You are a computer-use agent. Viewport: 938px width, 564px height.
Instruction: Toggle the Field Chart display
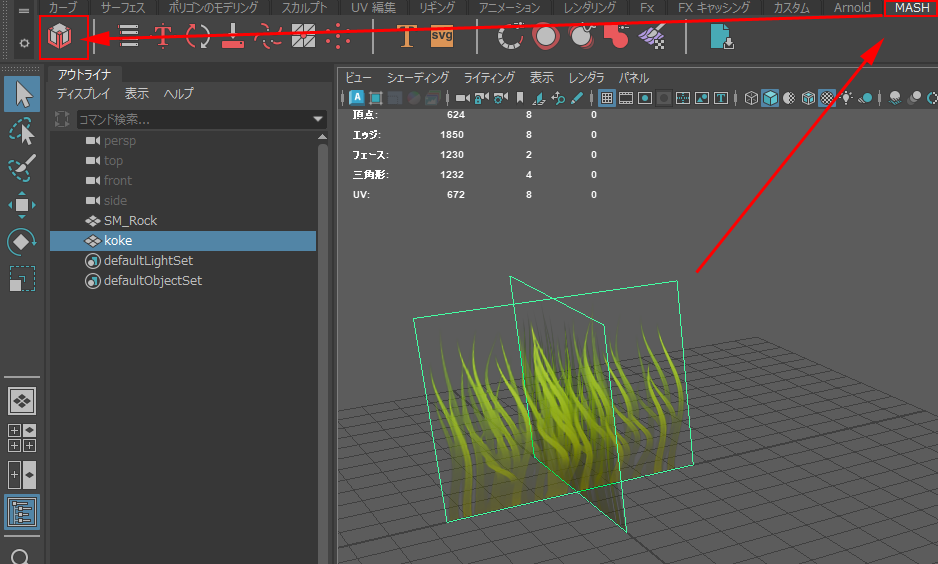click(683, 97)
